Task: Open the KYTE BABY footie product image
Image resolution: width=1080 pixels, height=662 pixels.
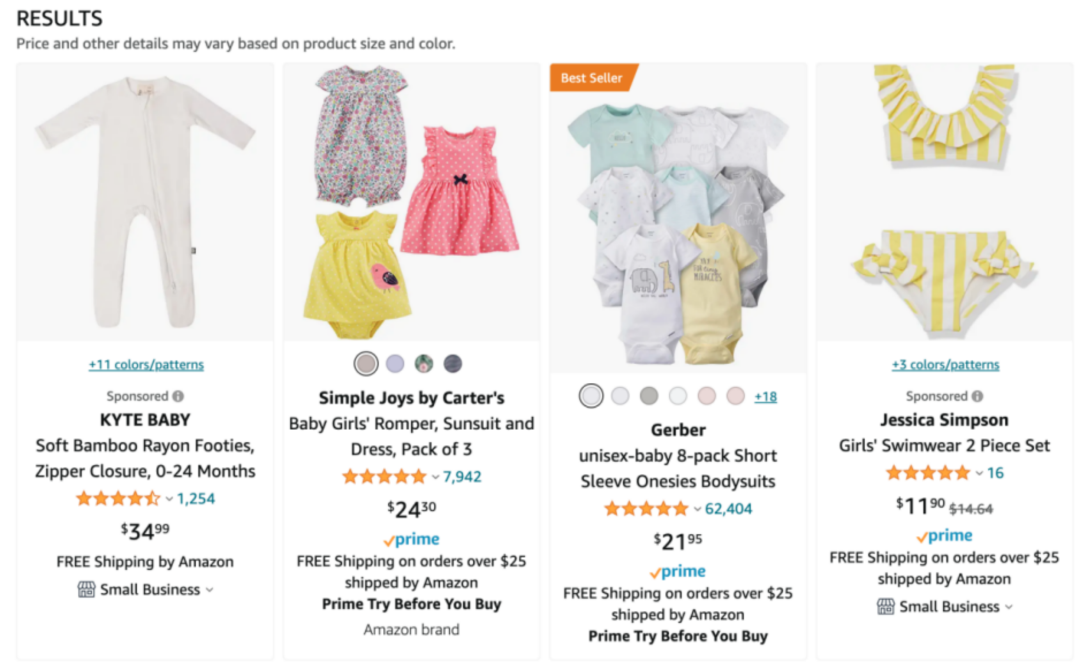Action: [145, 201]
